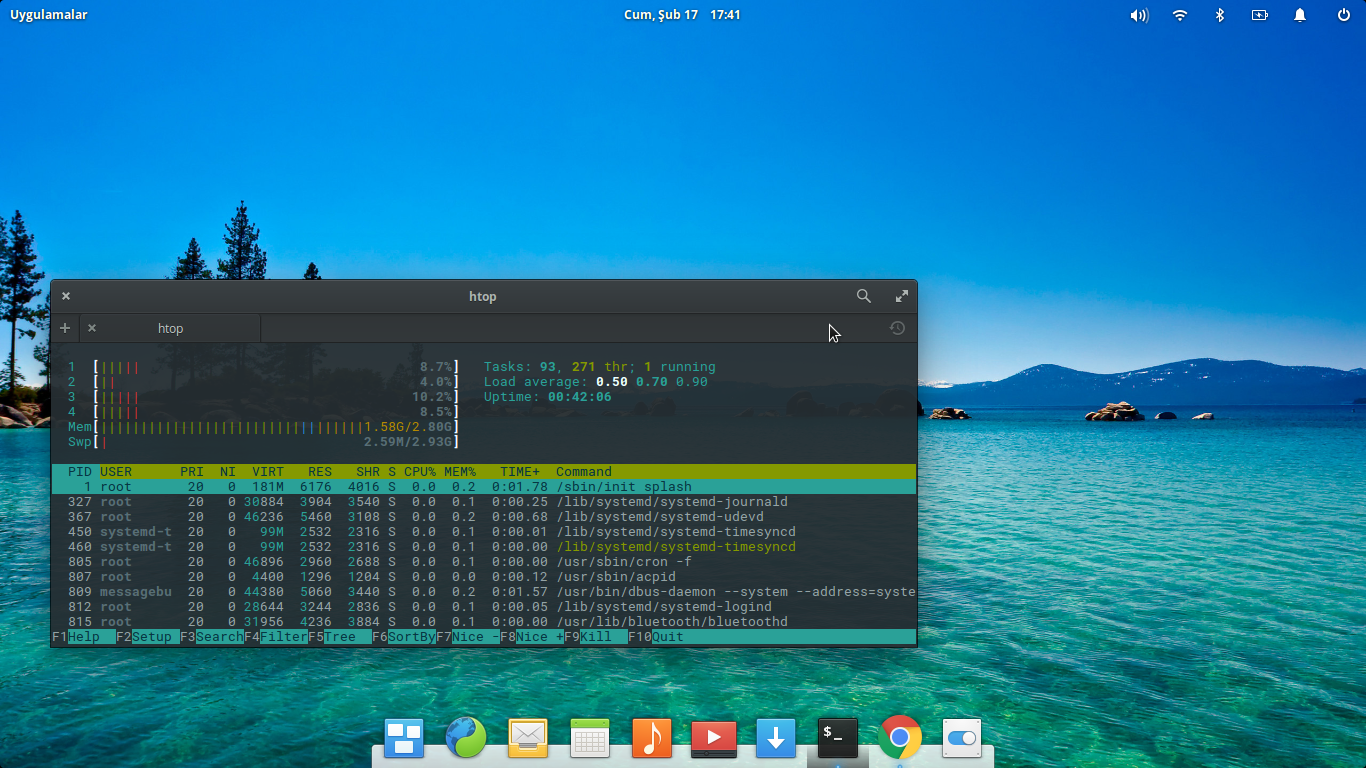The width and height of the screenshot is (1366, 768).
Task: Select the systemd-udevd process row
Action: (484, 517)
